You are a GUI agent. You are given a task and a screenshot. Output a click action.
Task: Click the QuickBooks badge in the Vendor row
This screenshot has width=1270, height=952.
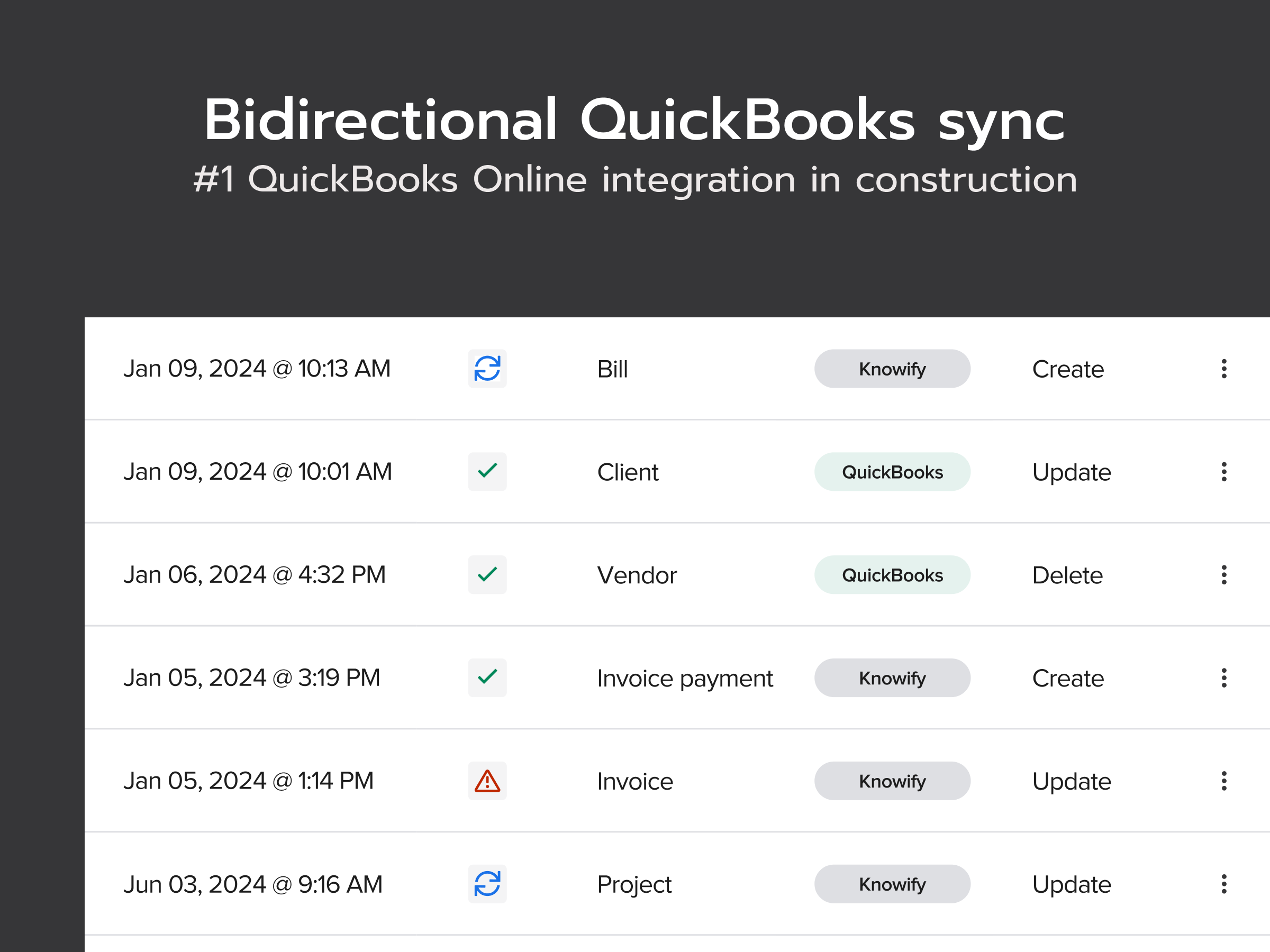pos(892,574)
